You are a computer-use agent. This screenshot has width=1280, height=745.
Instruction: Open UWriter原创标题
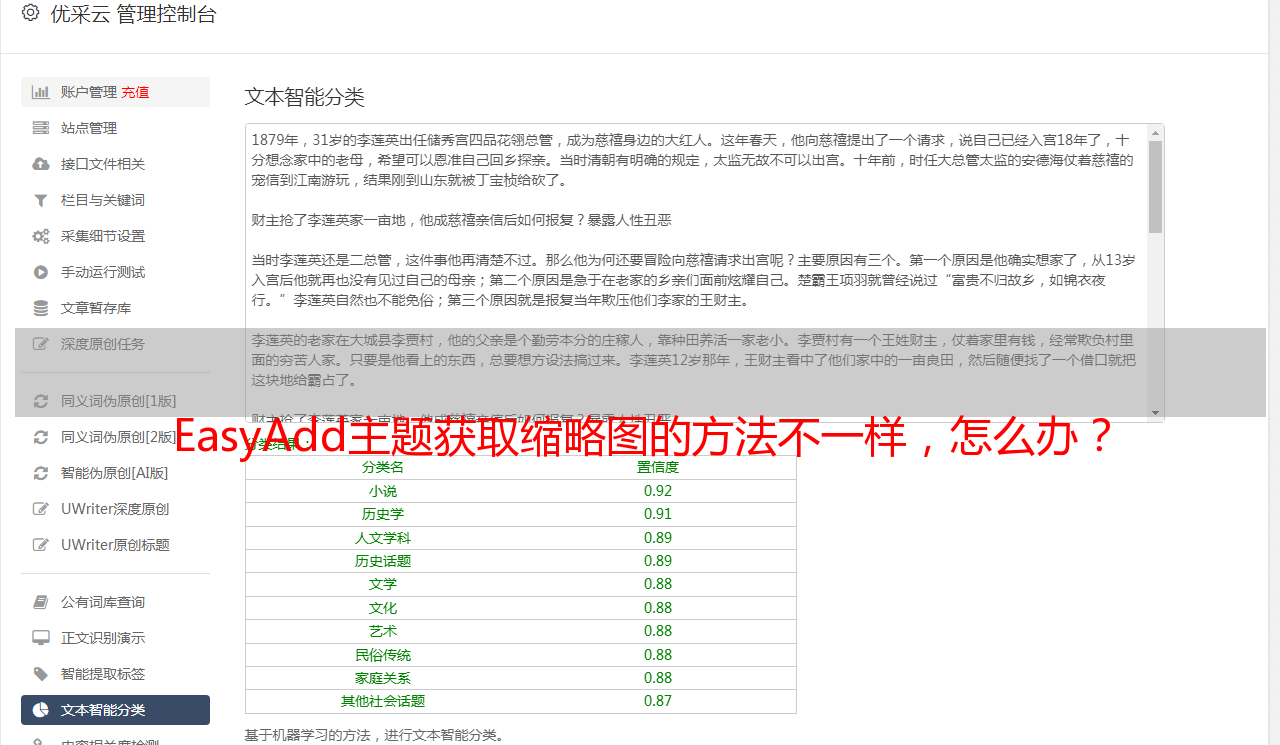115,545
